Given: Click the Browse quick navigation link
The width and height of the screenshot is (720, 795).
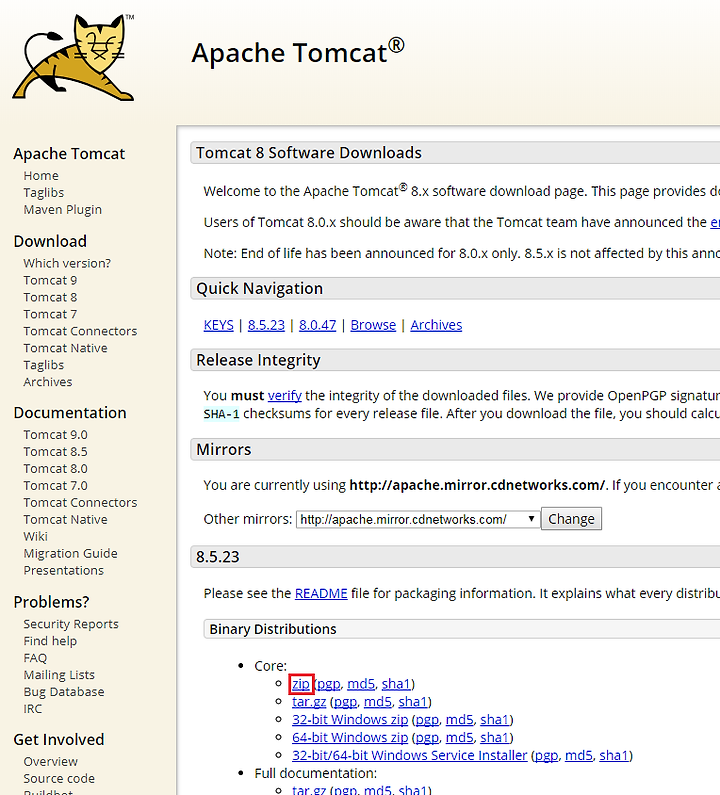Looking at the screenshot, I should 373,325.
